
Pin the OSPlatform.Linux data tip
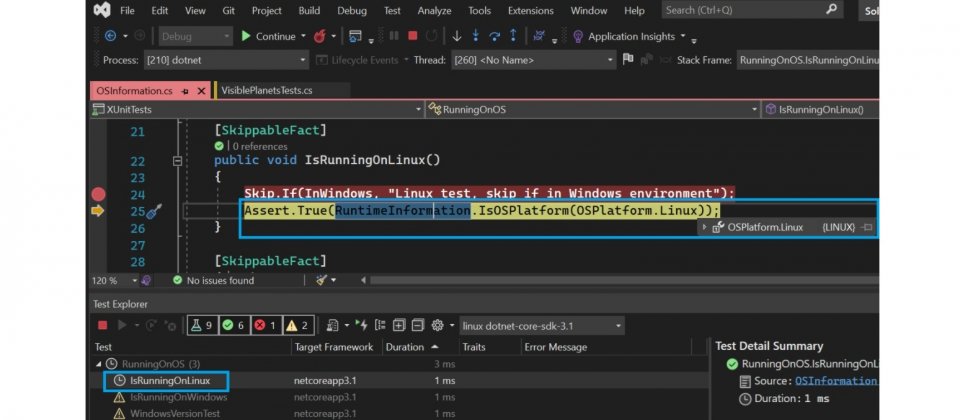coord(867,227)
